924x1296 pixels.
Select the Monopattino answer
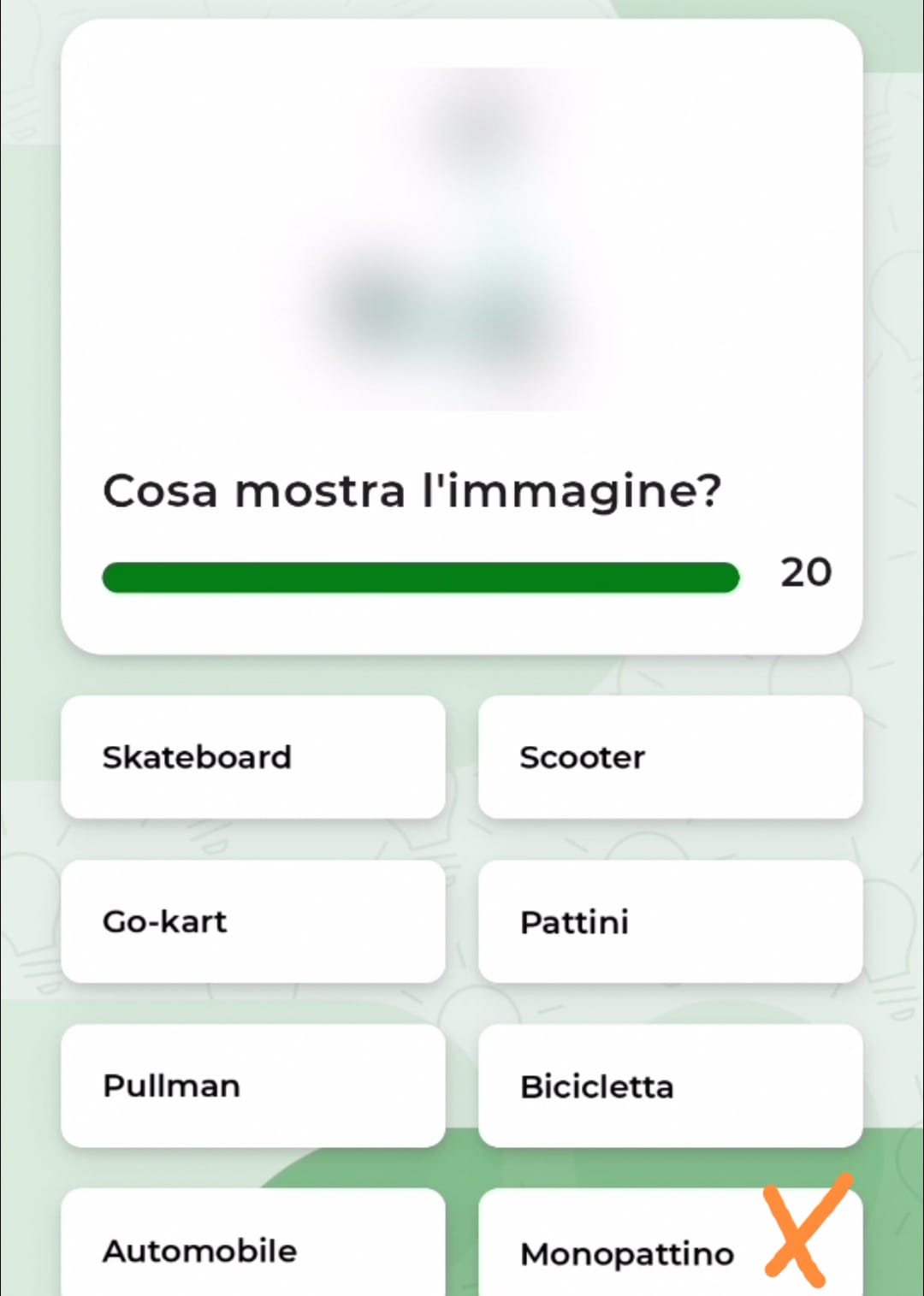627,1253
